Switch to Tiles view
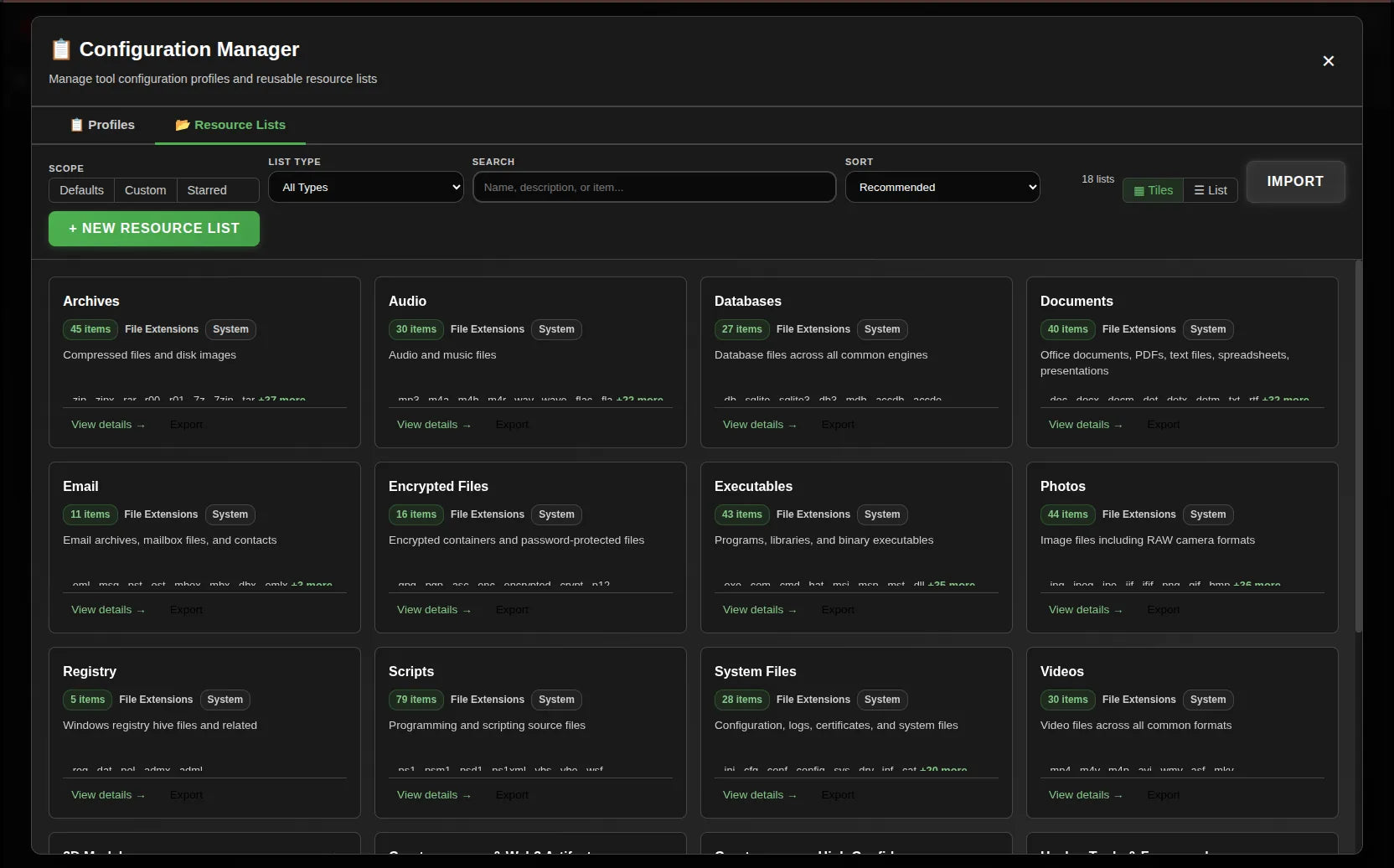The width and height of the screenshot is (1394, 868). [x=1153, y=190]
